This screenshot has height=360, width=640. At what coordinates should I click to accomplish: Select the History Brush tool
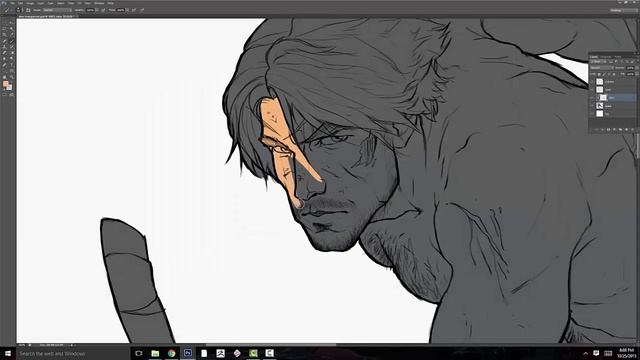(11, 47)
